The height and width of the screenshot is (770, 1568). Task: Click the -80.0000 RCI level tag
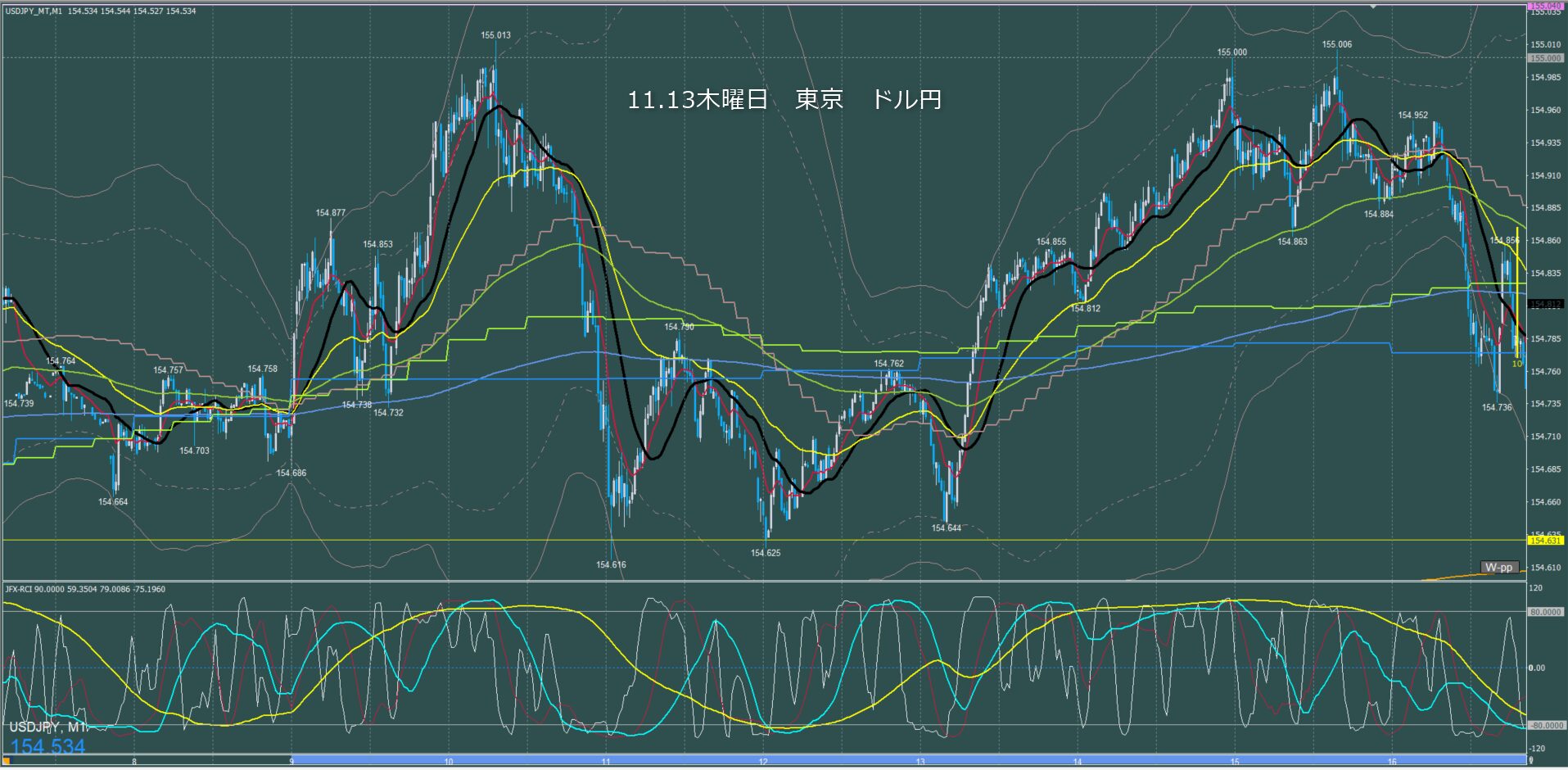(1546, 726)
